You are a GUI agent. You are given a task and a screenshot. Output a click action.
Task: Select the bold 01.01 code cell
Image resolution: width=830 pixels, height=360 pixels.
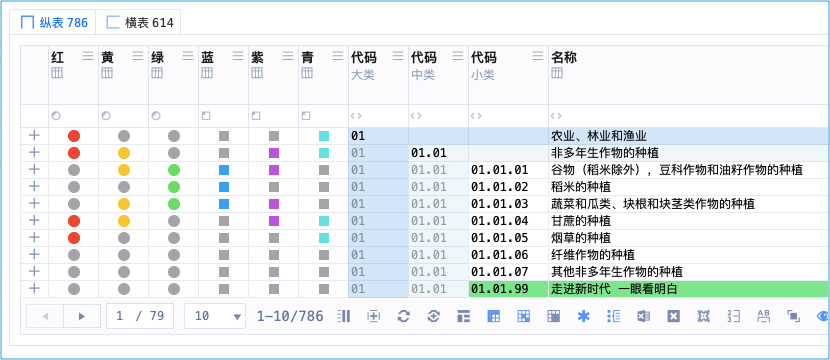(438, 154)
